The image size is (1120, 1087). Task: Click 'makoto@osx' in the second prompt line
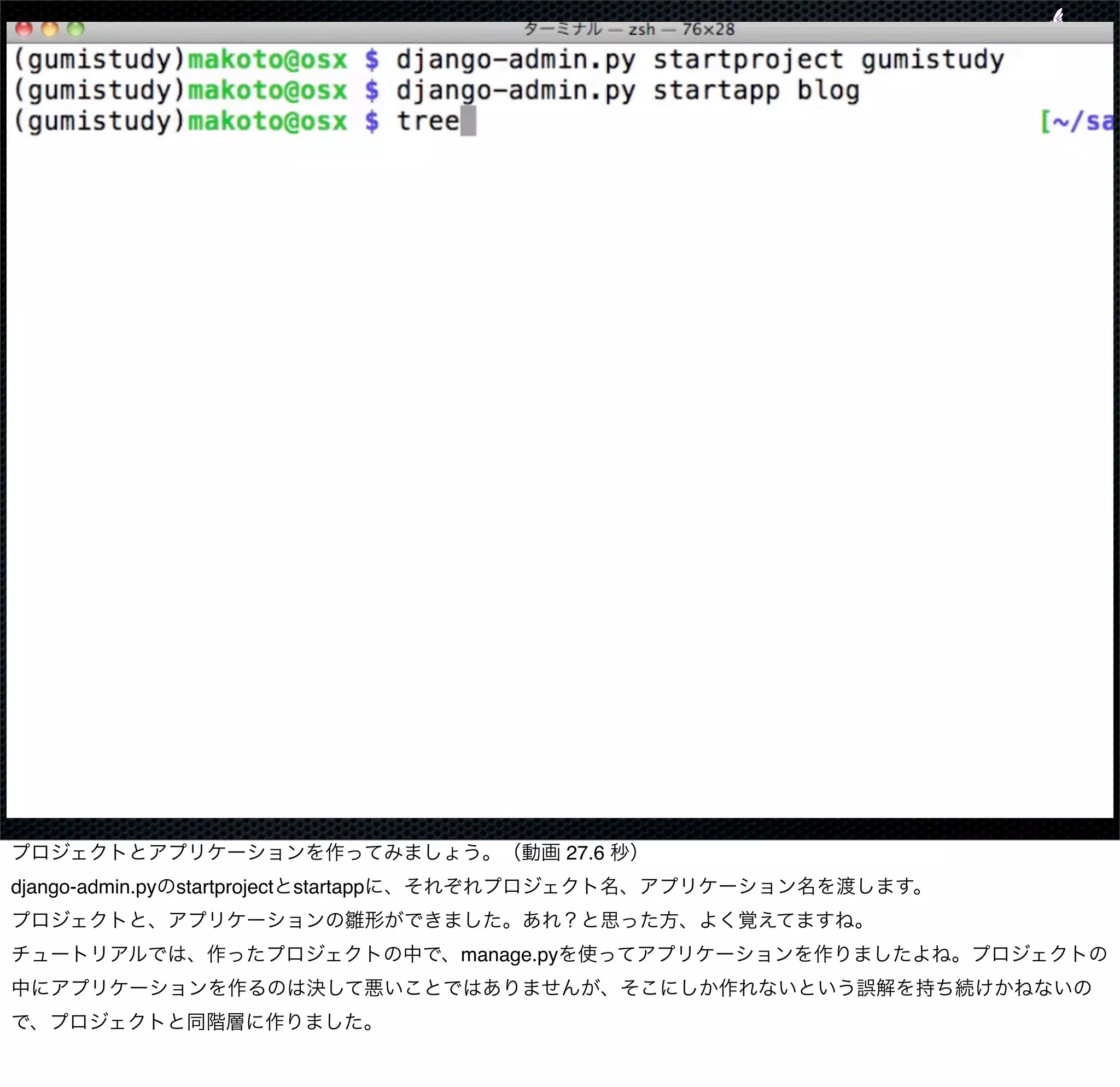[x=267, y=91]
